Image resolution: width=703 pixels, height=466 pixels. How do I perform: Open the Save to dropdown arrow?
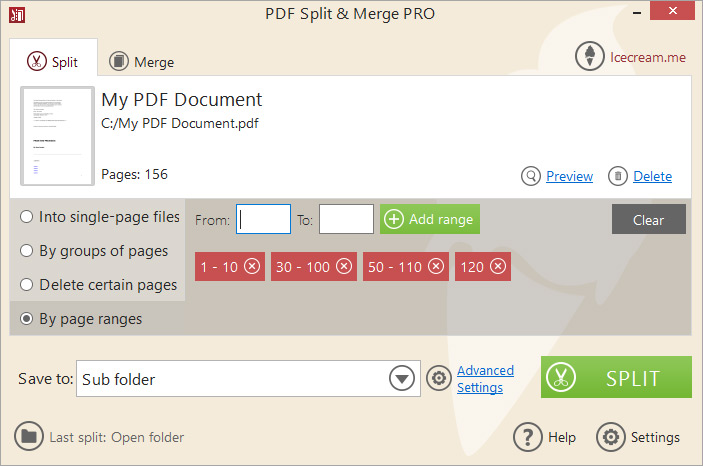402,379
